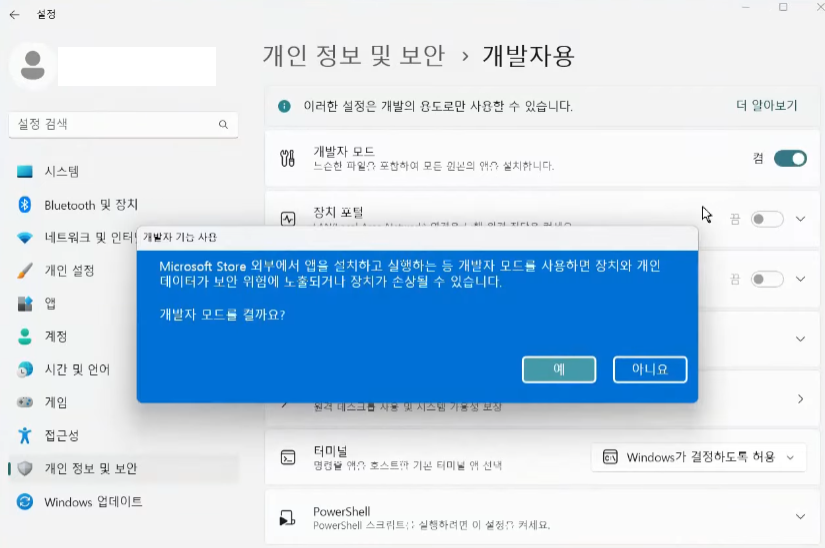This screenshot has width=825, height=548.
Task: Expand the 장치 포털 section chevron
Action: pos(800,219)
